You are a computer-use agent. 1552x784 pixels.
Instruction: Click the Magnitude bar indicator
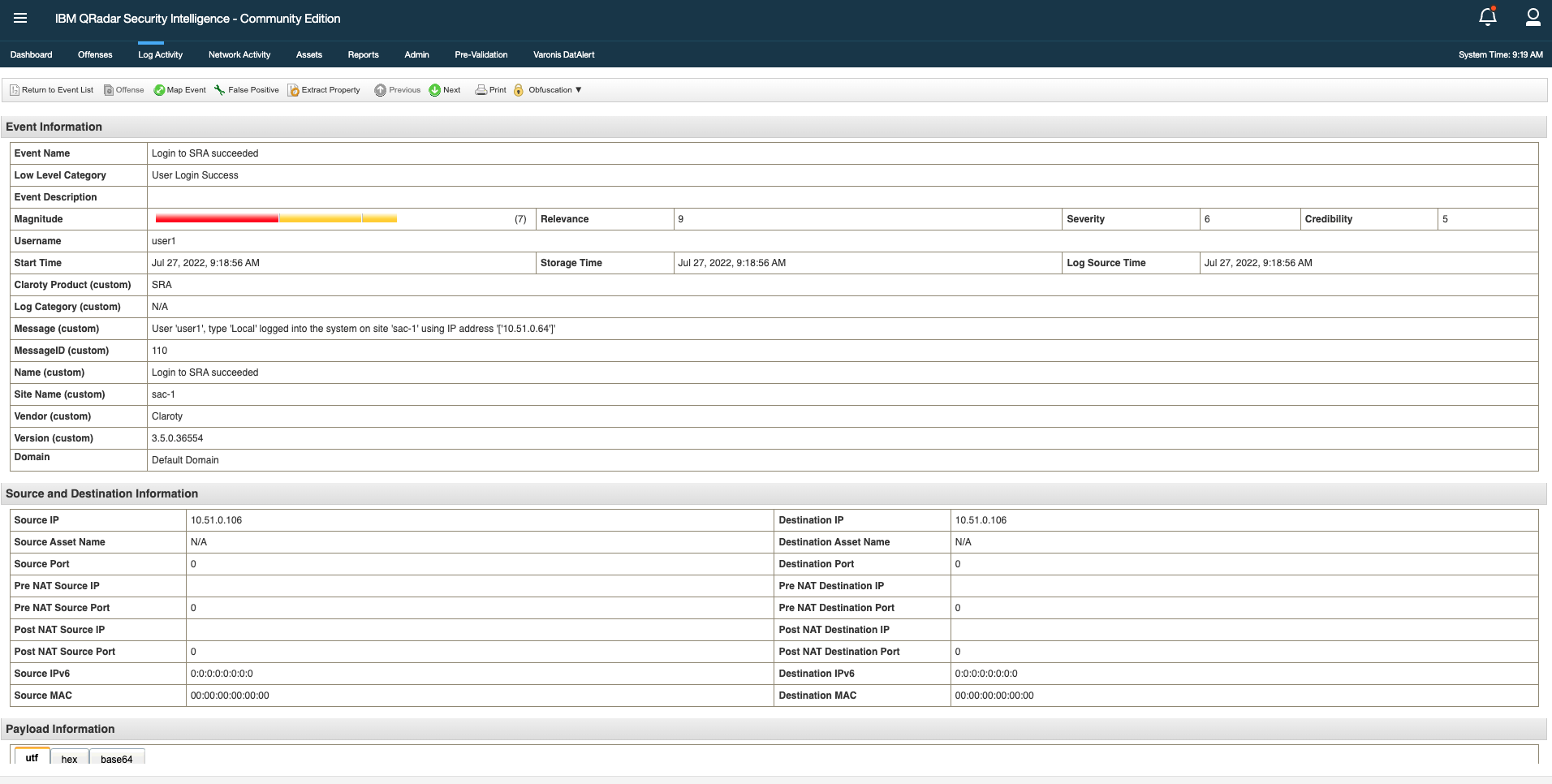coord(276,218)
